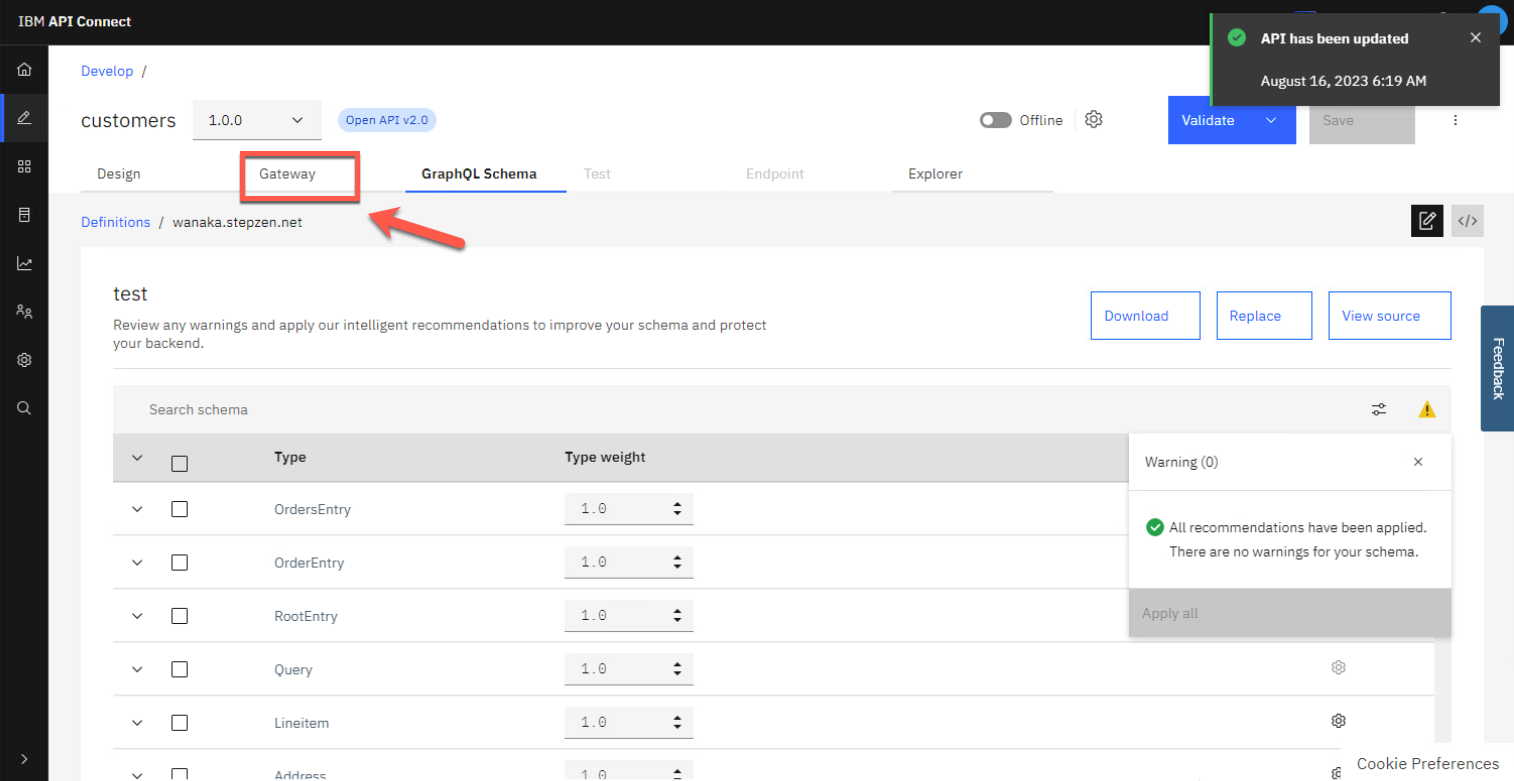Select the RootEntry checkbox
The width and height of the screenshot is (1514, 781).
point(180,616)
